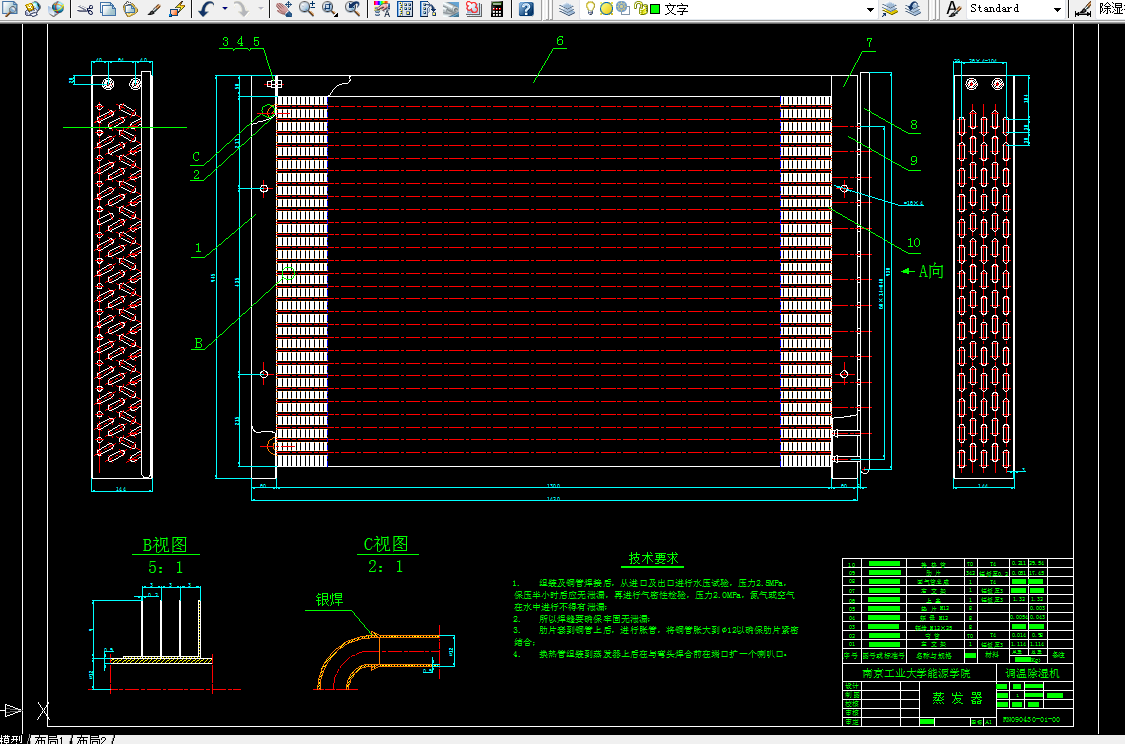Click the part callout number 7
Image resolution: width=1125 pixels, height=744 pixels.
coord(870,42)
